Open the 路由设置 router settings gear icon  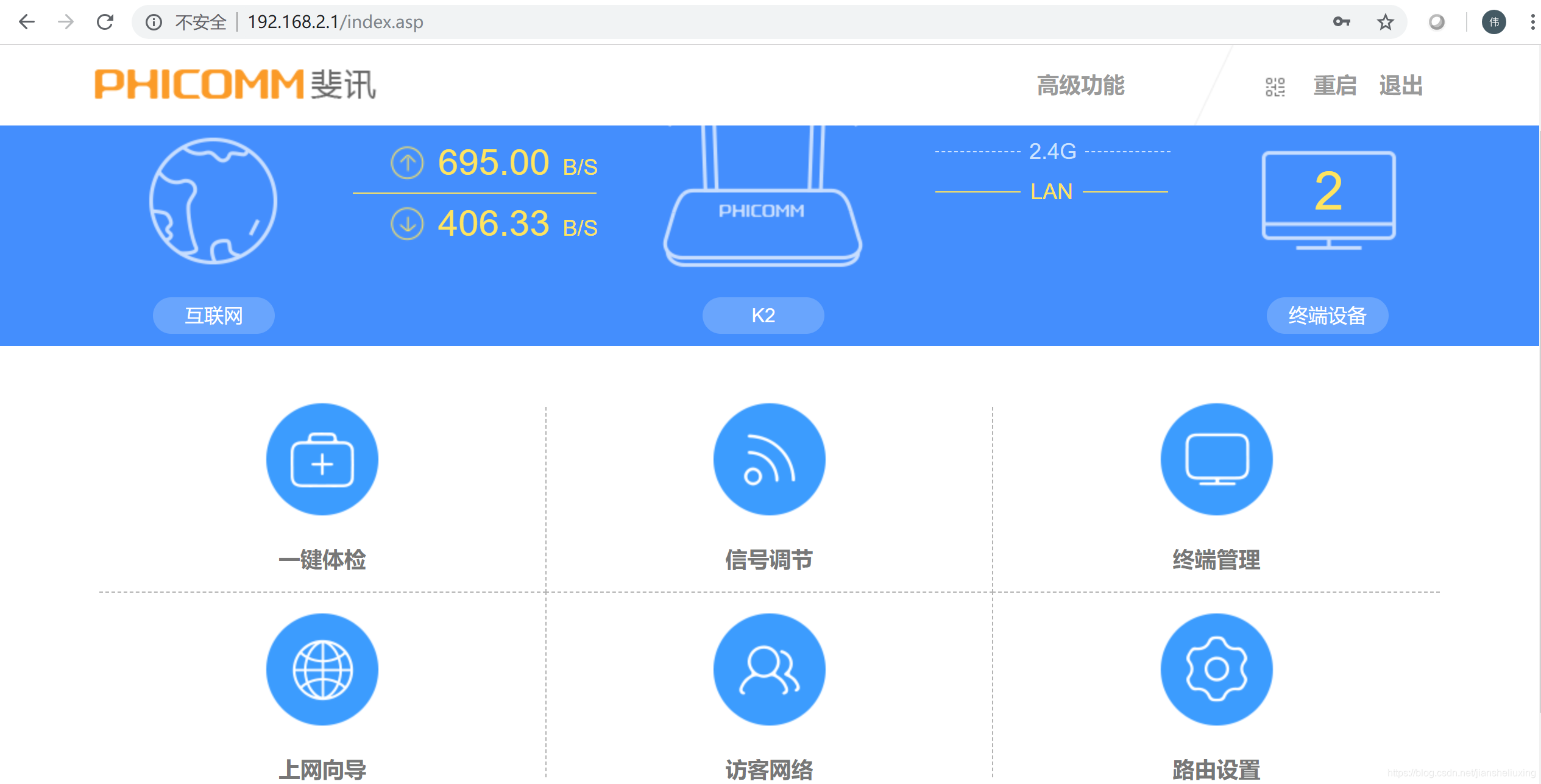1216,669
